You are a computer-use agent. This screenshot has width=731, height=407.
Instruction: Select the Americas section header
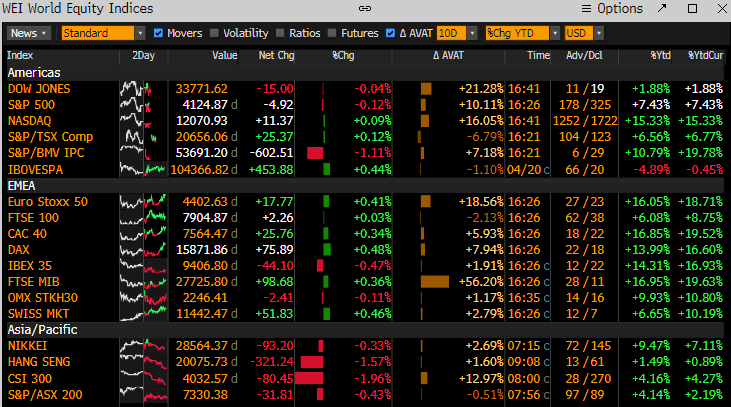34,73
